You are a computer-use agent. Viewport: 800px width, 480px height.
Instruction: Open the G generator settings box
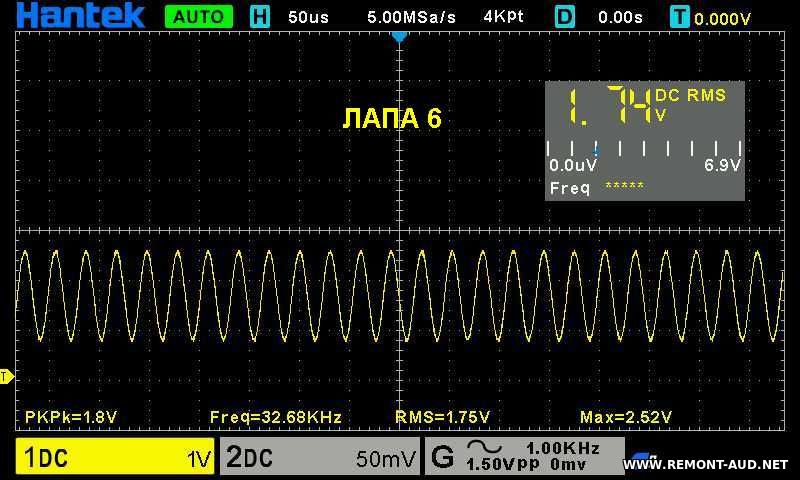pos(524,456)
